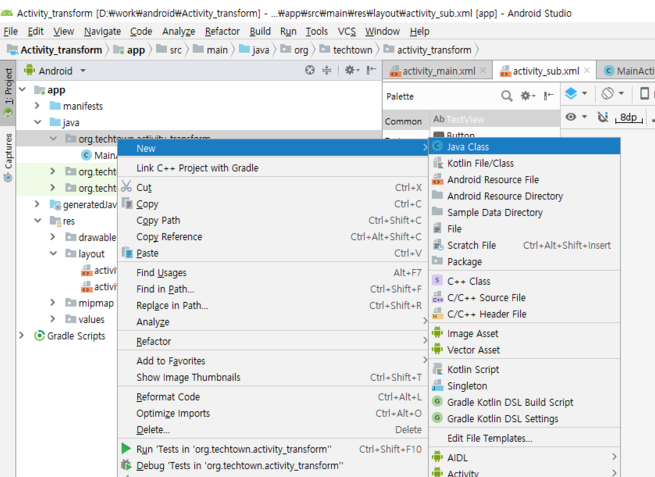The width and height of the screenshot is (655, 477).
Task: Collapse the res folder
Action: point(38,221)
